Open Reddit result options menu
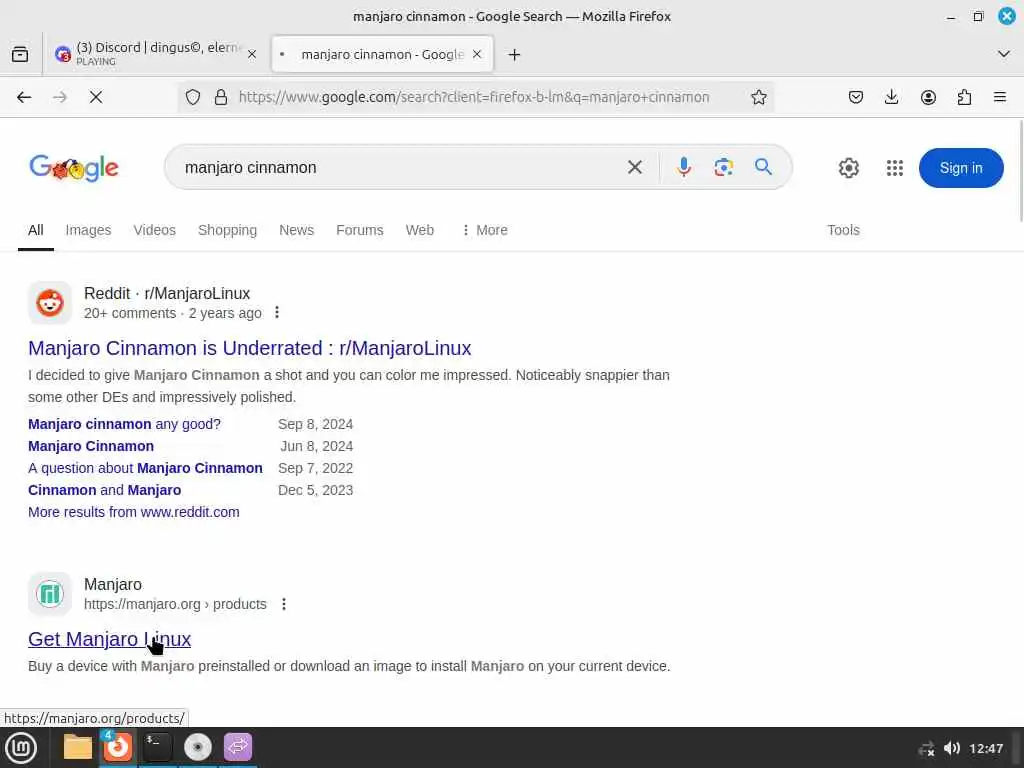Viewport: 1024px width, 768px height. (x=277, y=313)
